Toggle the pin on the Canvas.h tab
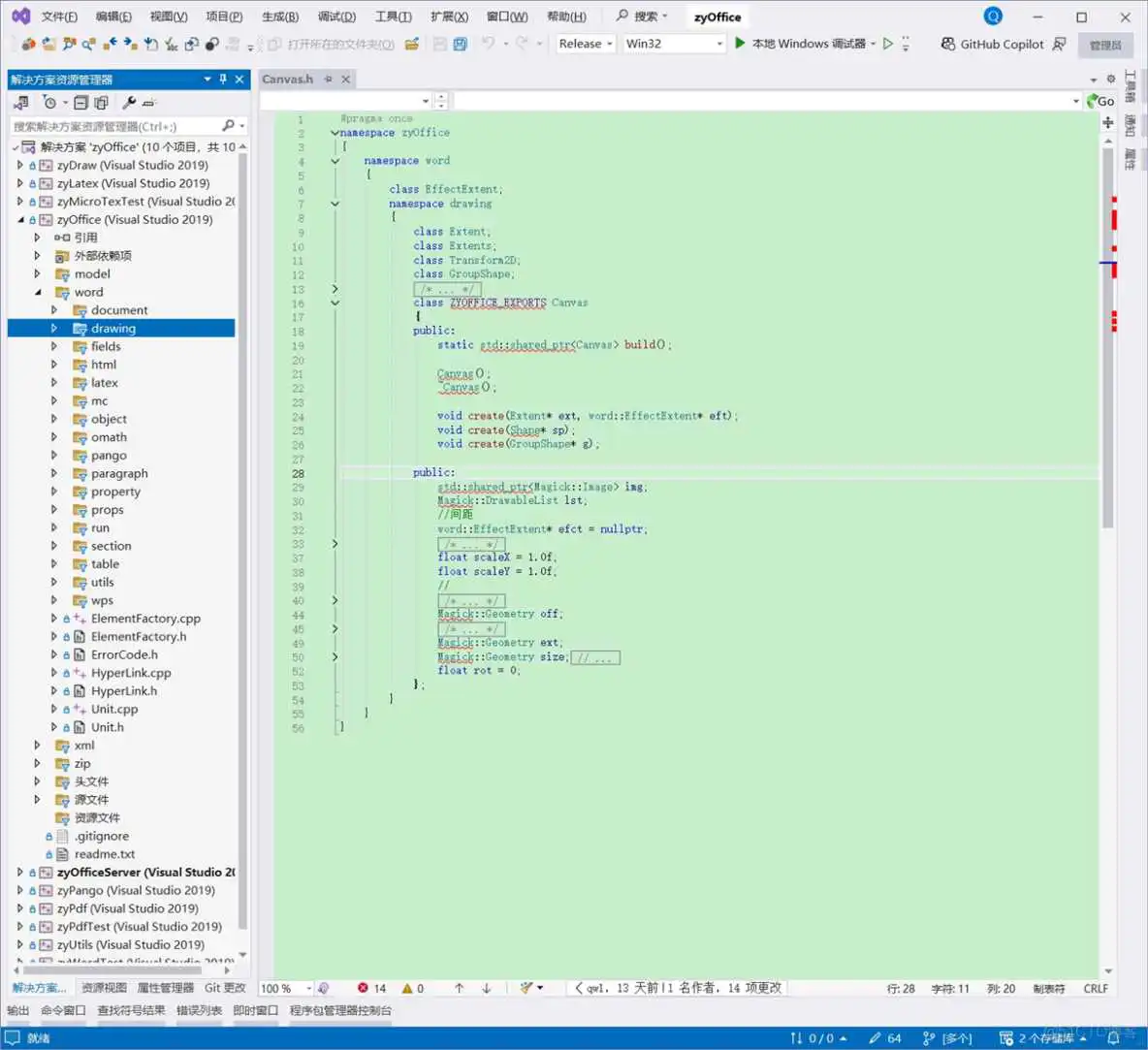The height and width of the screenshot is (1050, 1148). 329,80
